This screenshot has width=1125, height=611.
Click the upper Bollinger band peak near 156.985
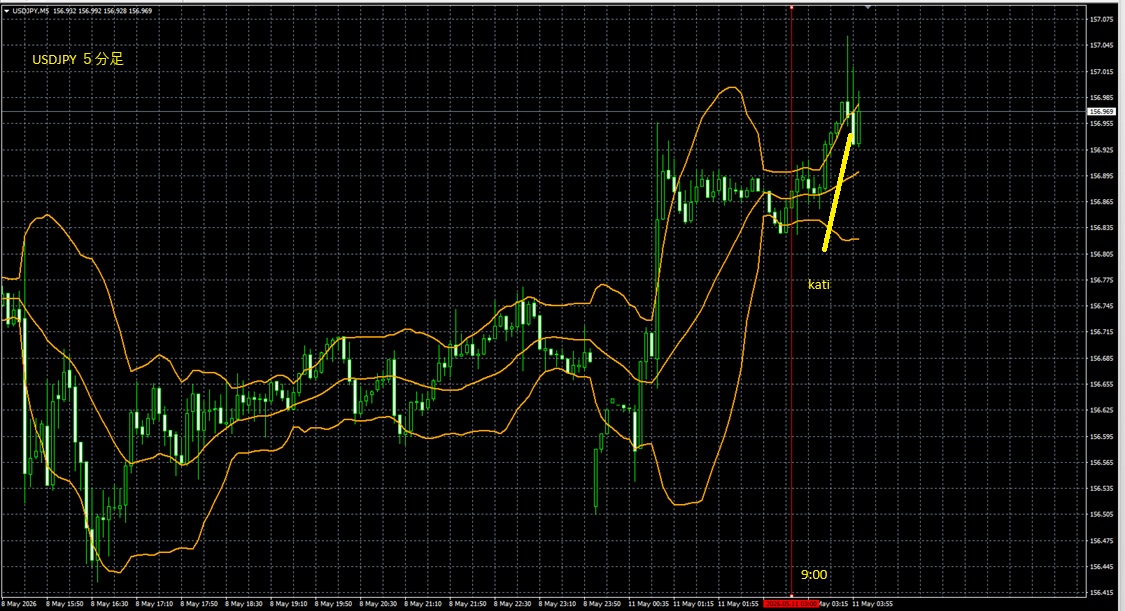click(730, 88)
